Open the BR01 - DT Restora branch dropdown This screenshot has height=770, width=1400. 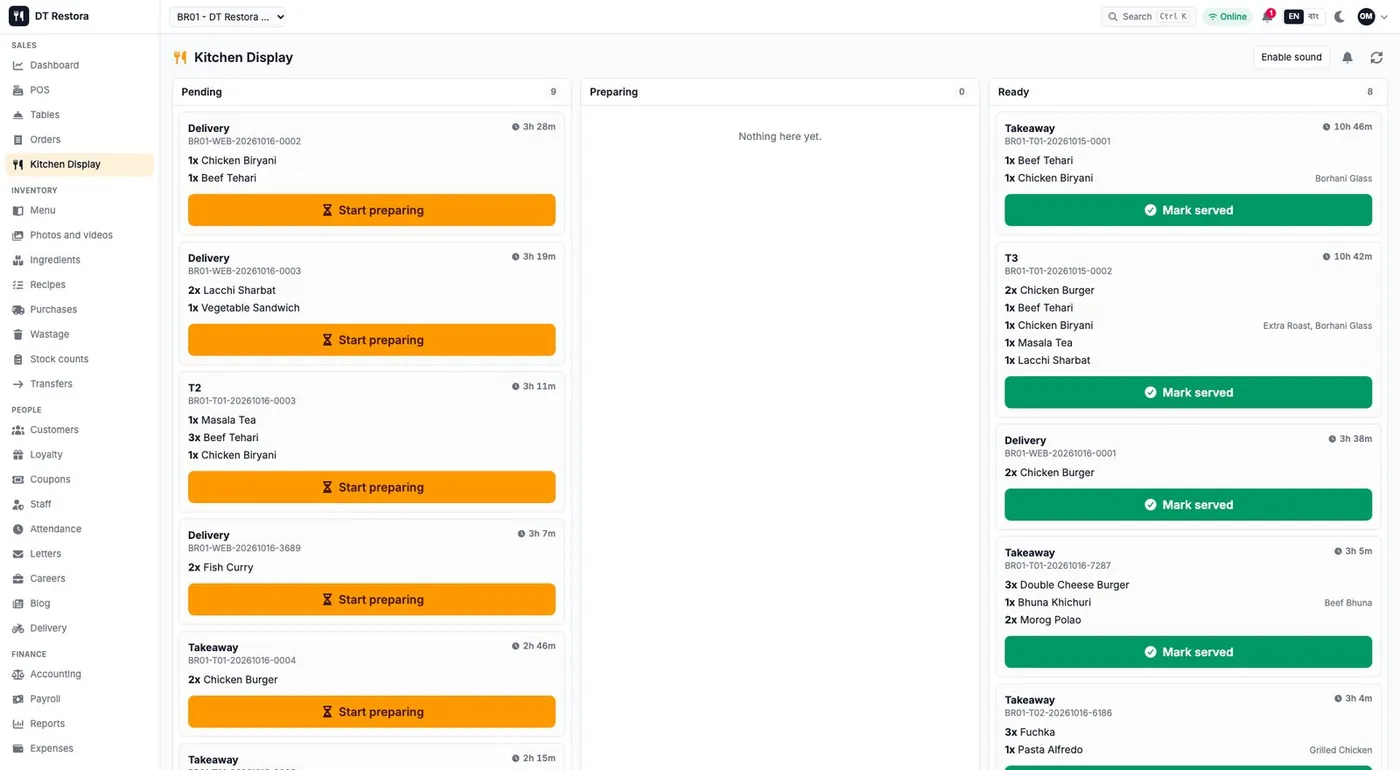[228, 17]
